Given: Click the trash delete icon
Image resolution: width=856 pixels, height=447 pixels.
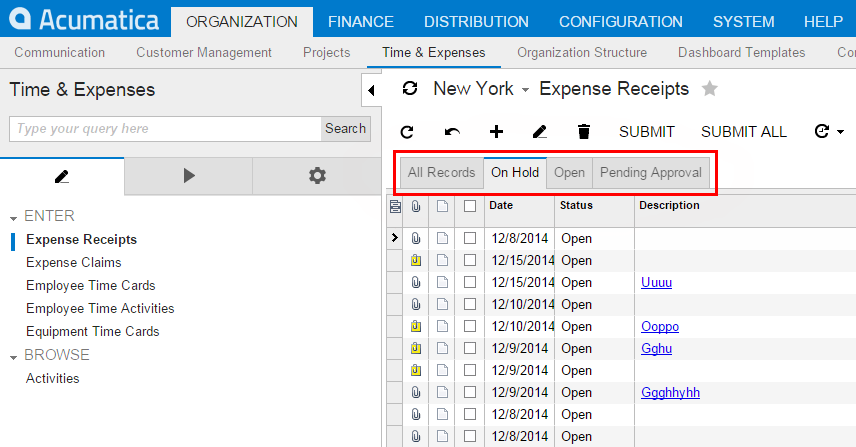Looking at the screenshot, I should point(584,132).
